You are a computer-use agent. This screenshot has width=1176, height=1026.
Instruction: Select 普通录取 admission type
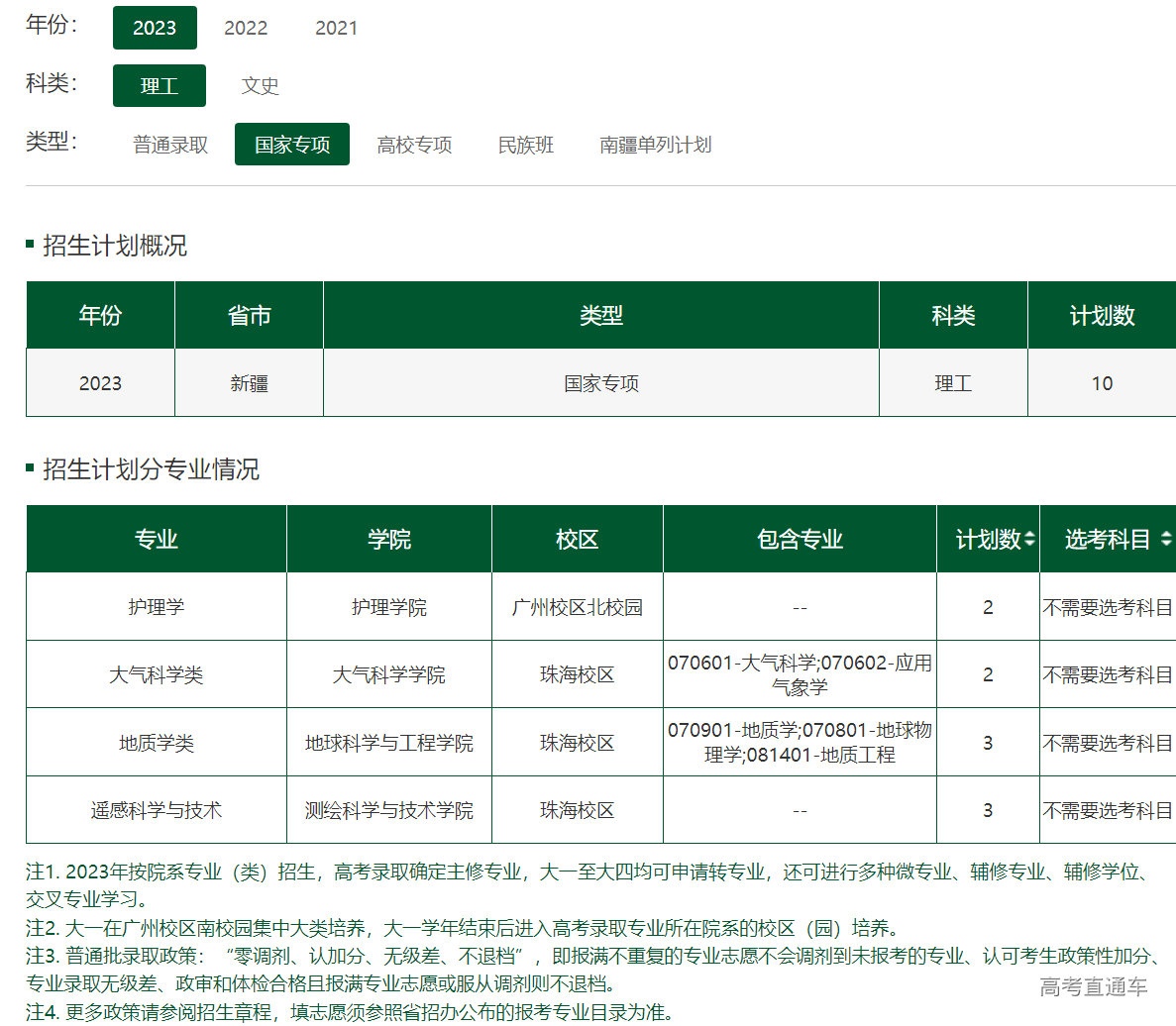[170, 145]
